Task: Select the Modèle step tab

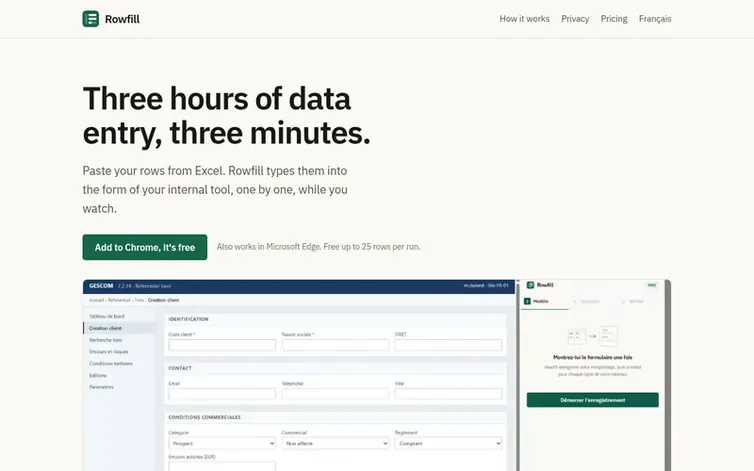Action: [x=545, y=302]
